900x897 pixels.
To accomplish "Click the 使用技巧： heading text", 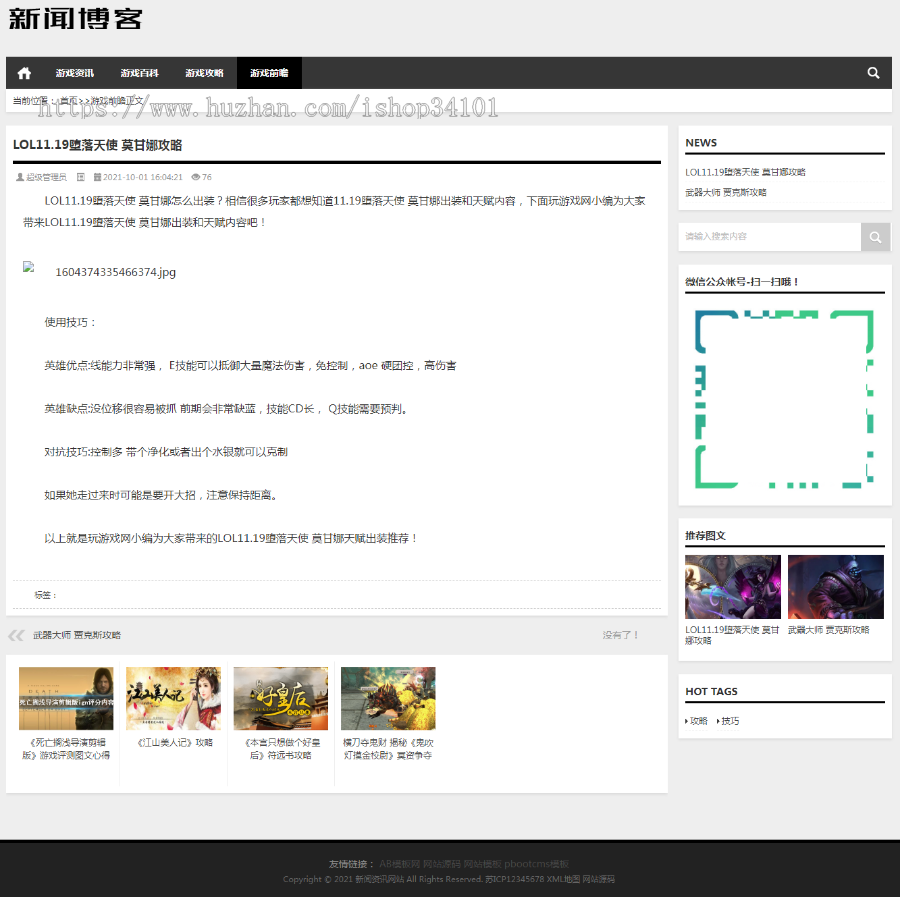I will pyautogui.click(x=71, y=323).
